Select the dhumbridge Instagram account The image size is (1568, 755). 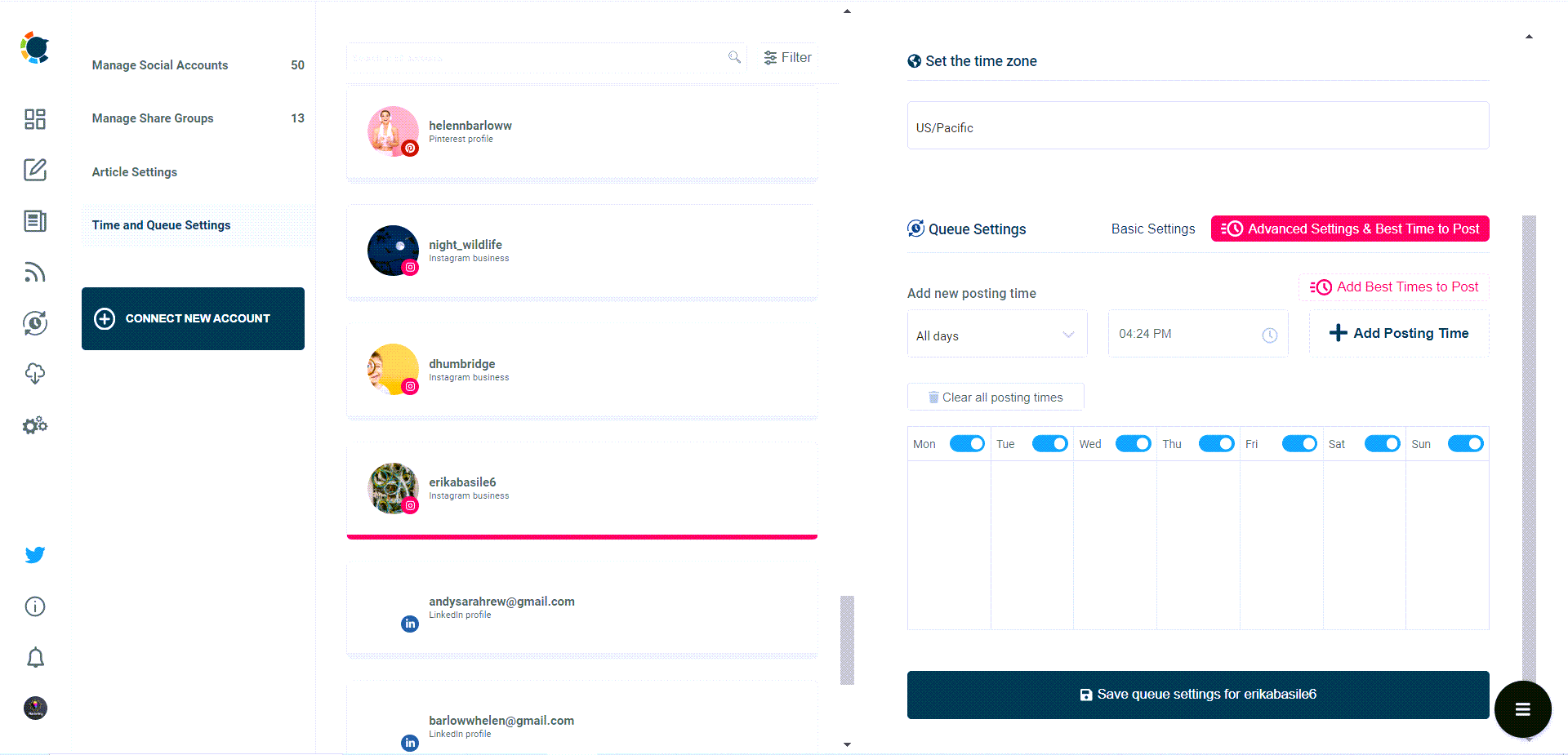582,371
